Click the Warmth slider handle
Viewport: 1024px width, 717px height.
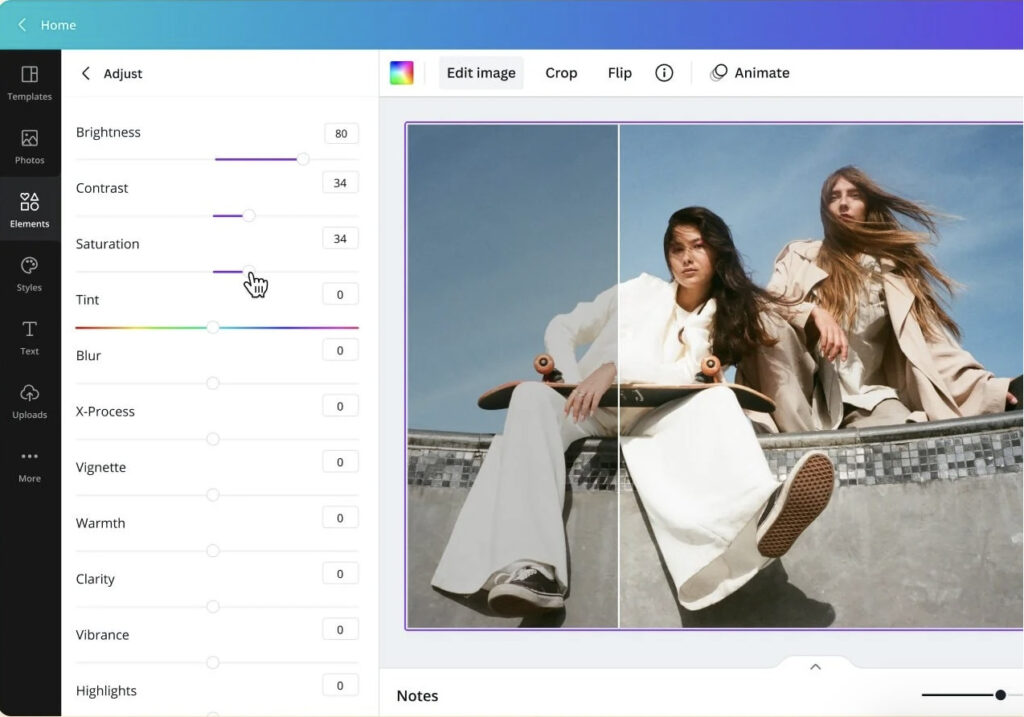point(213,550)
